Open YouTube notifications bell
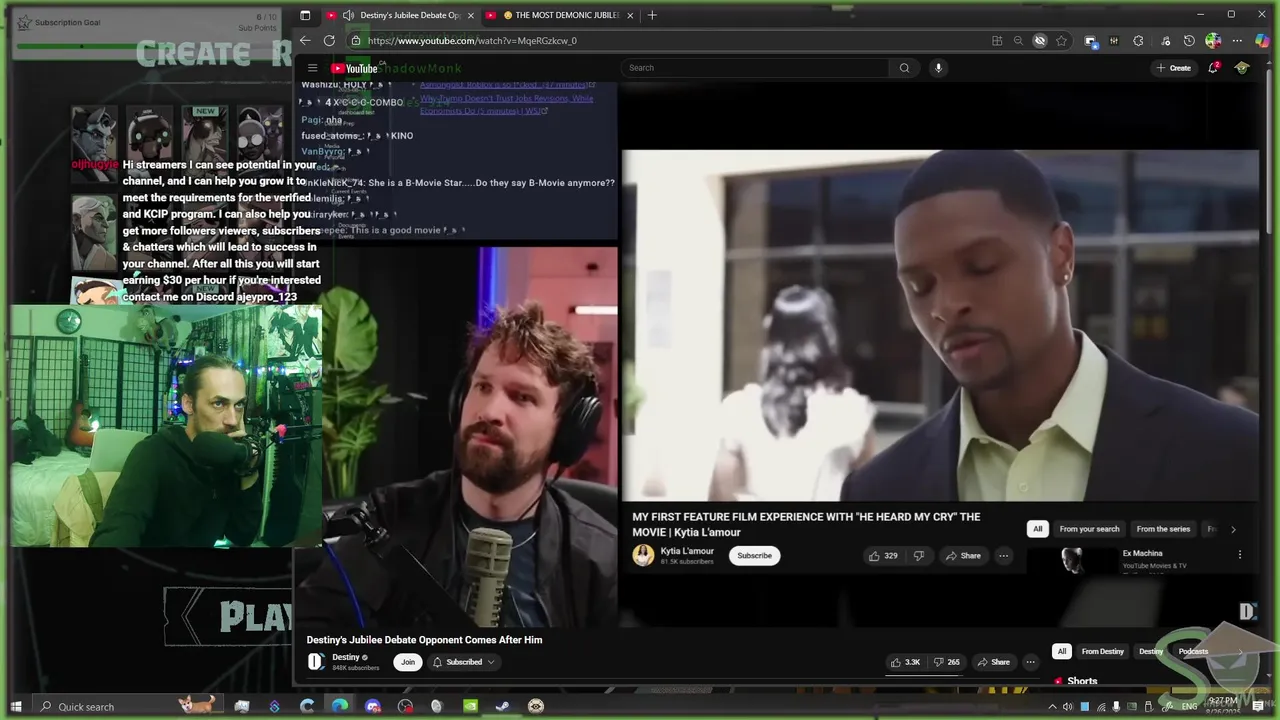The height and width of the screenshot is (720, 1280). pos(1213,68)
